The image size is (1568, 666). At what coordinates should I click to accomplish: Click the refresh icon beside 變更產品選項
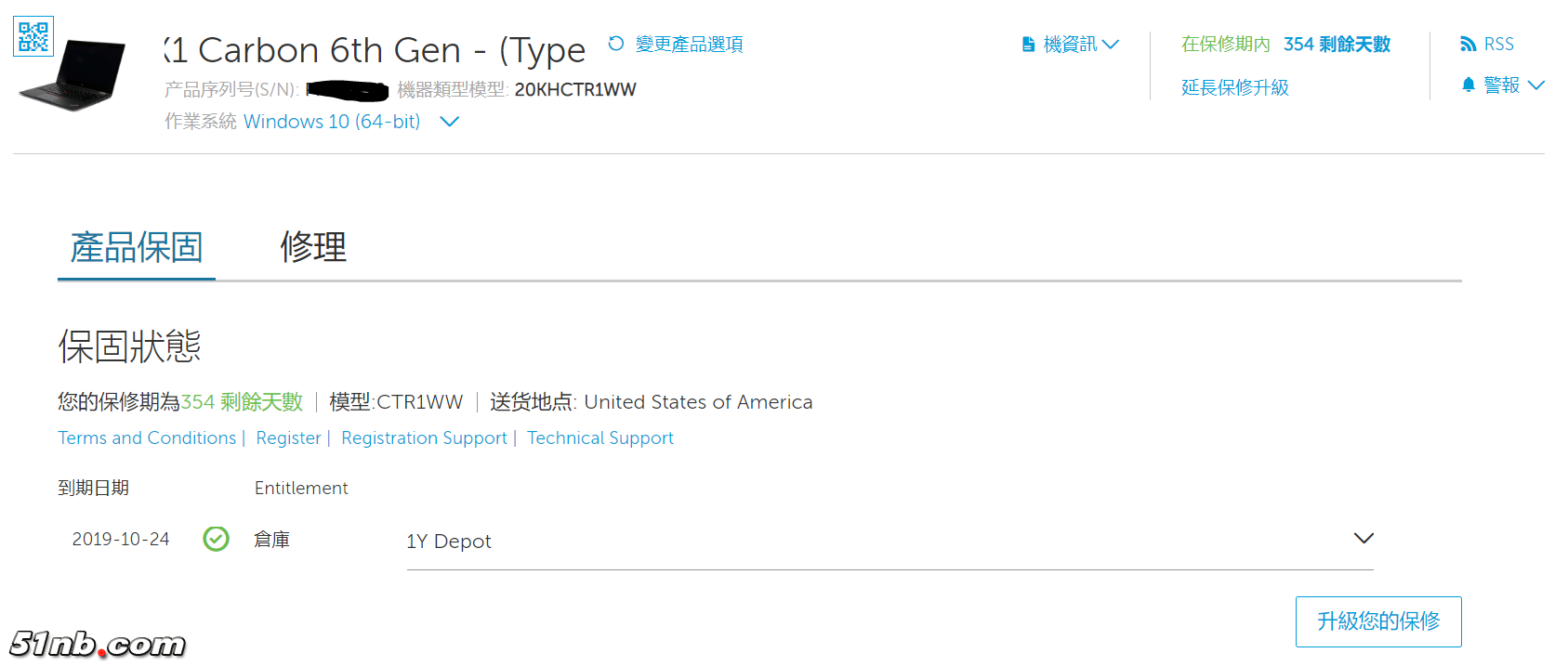point(615,44)
